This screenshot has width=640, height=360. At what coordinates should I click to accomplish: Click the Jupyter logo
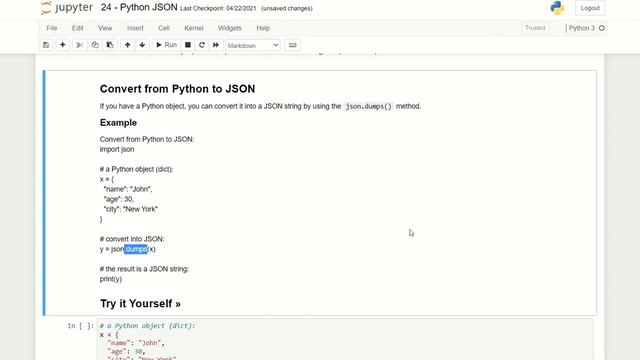[x=67, y=8]
